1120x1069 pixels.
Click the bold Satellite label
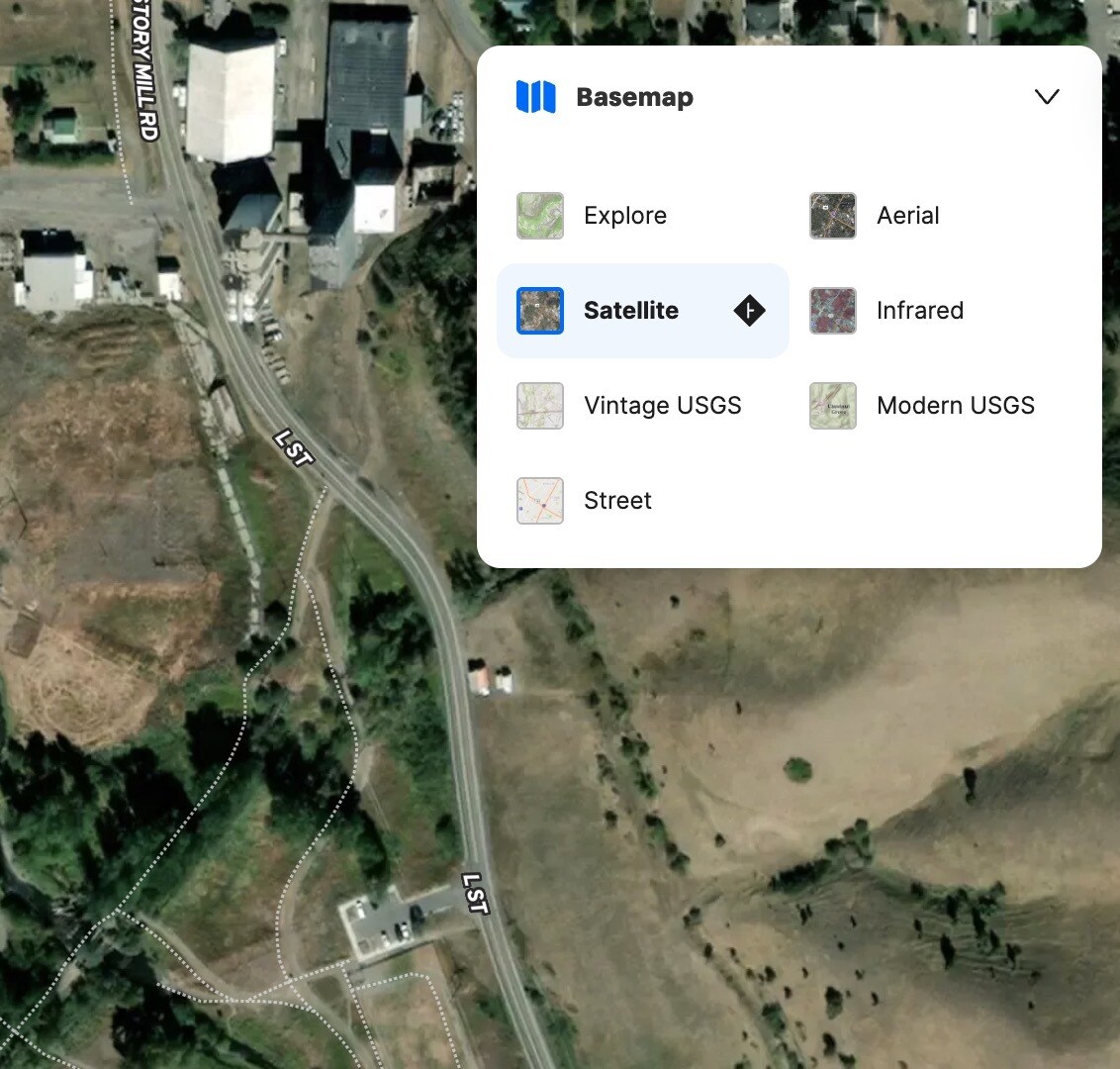pyautogui.click(x=630, y=310)
